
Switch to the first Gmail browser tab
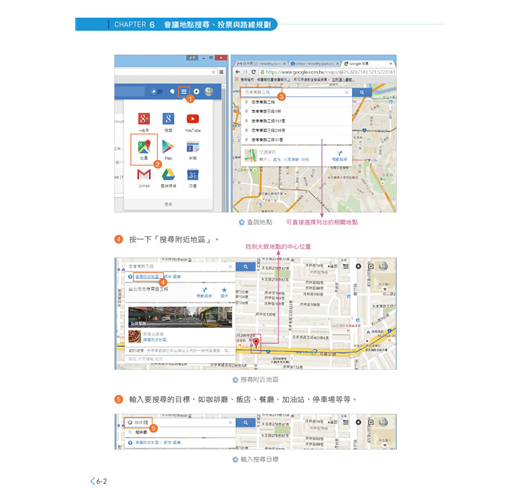coord(261,63)
